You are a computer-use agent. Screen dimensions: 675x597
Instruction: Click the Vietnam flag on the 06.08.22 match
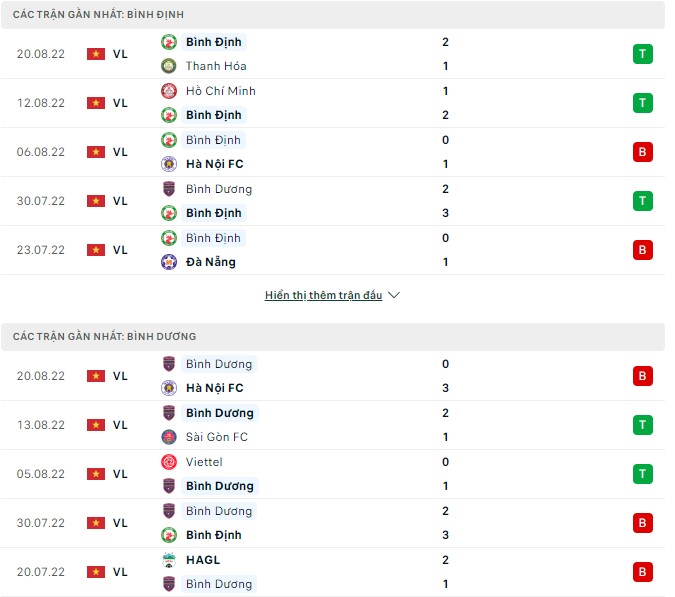tap(96, 152)
